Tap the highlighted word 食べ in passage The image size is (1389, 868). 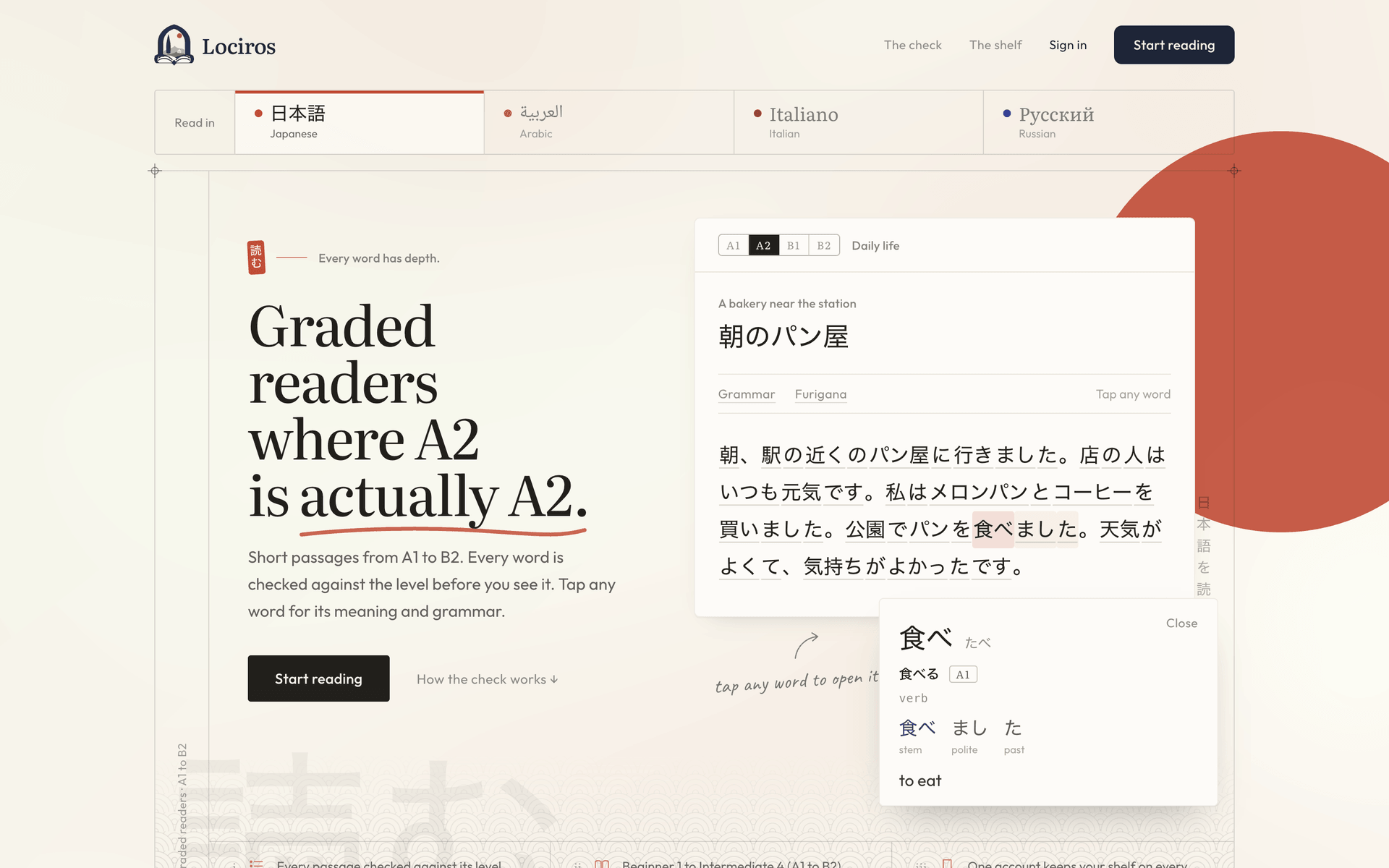coord(993,529)
